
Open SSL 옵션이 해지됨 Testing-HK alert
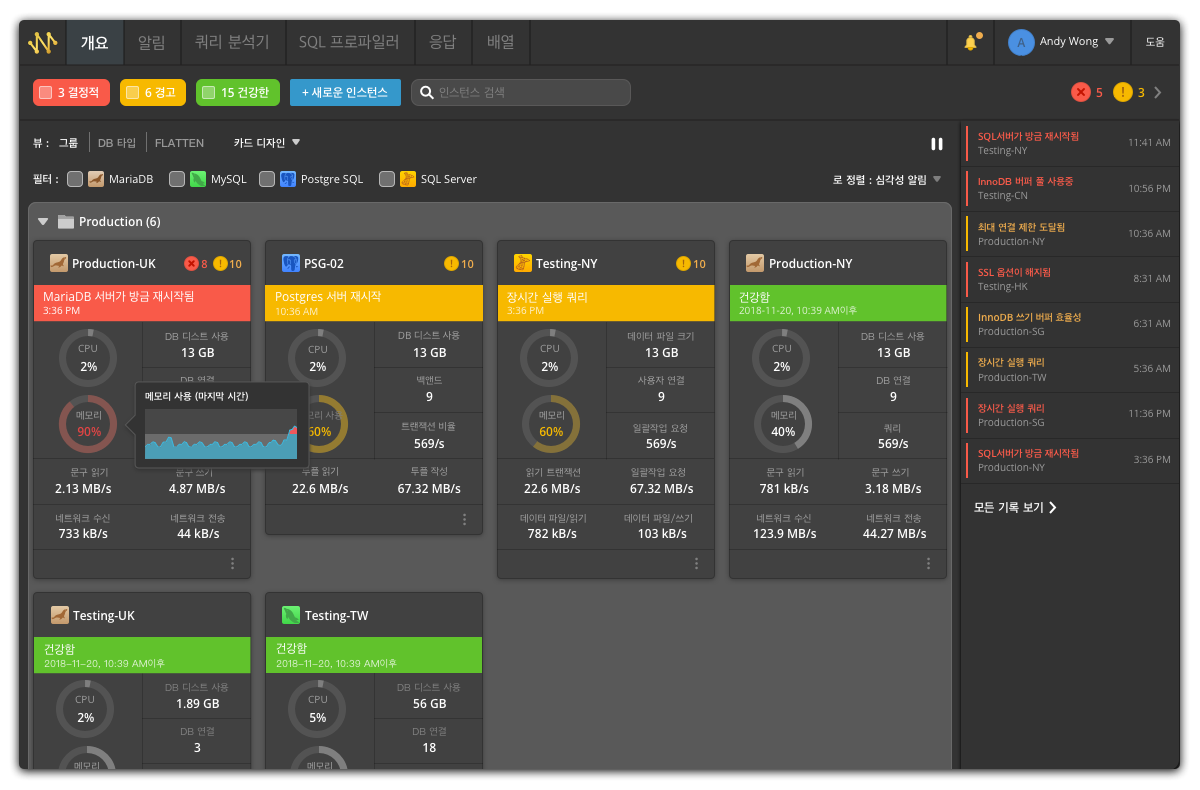pyautogui.click(x=1071, y=279)
